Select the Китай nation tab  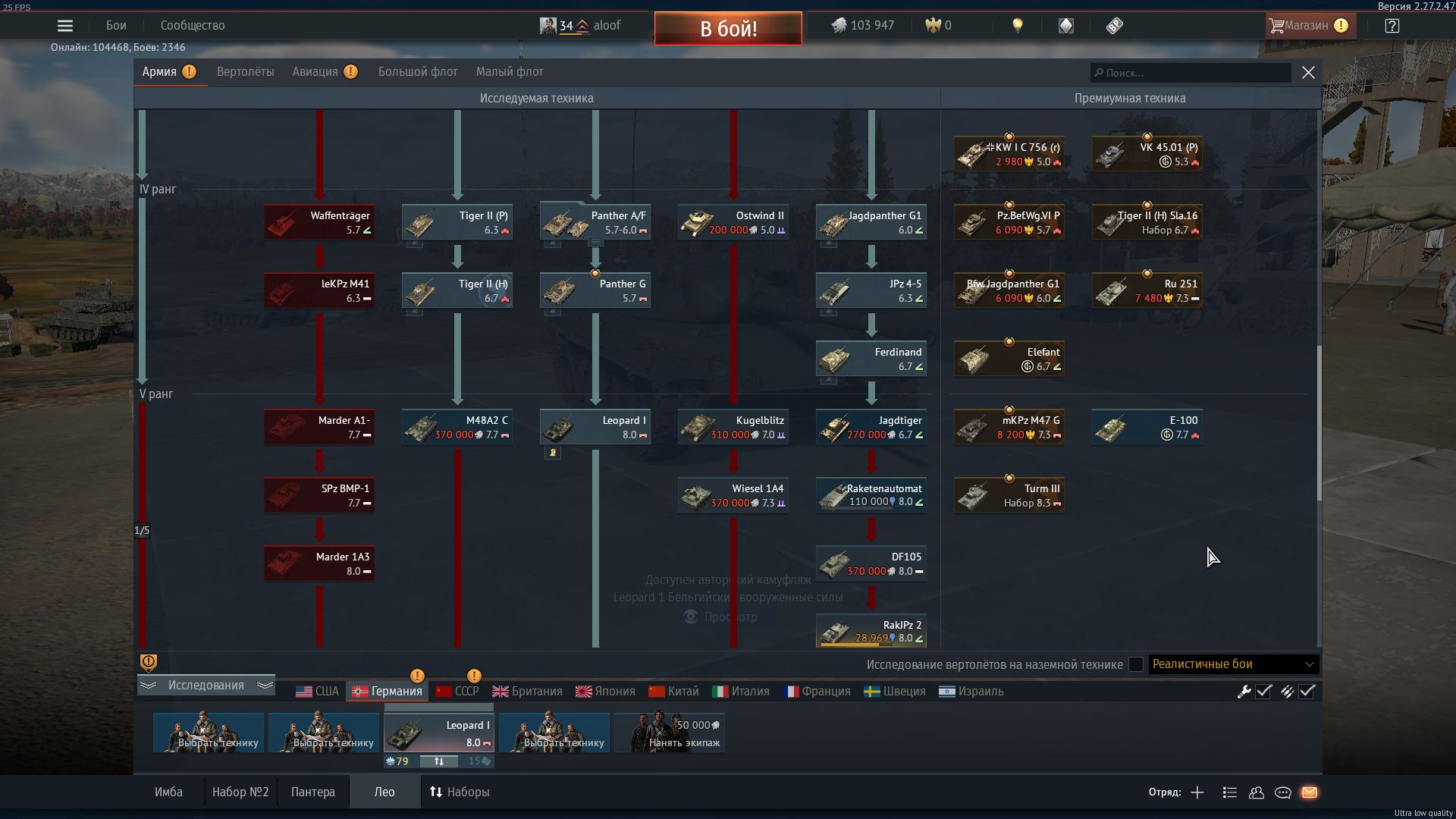coord(673,692)
